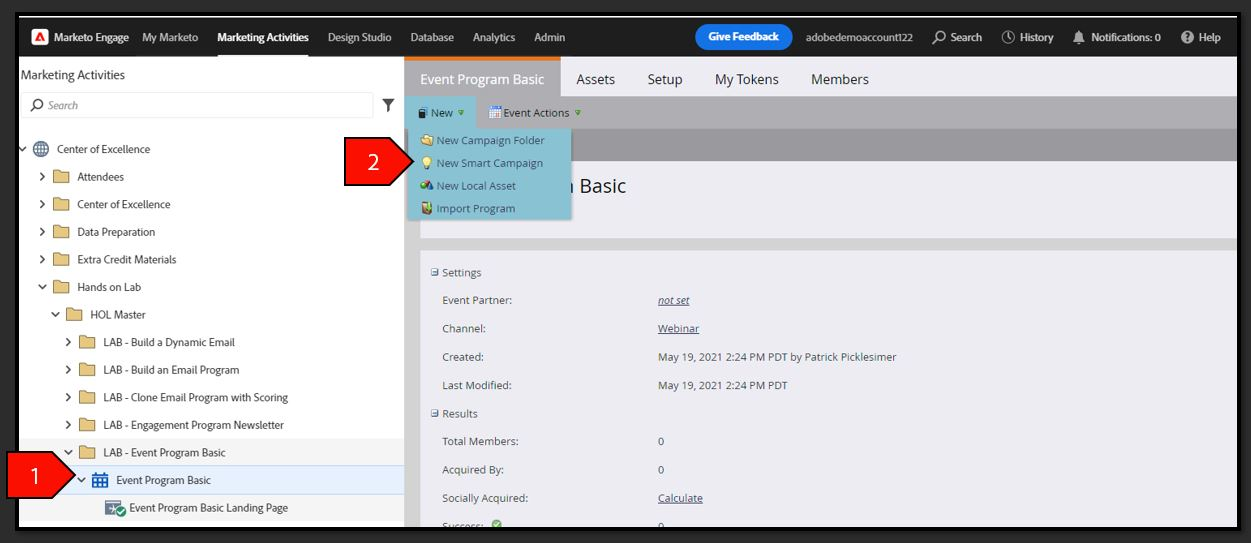The height and width of the screenshot is (543, 1251).
Task: Click the Data Preparation folder icon
Action: coord(61,232)
